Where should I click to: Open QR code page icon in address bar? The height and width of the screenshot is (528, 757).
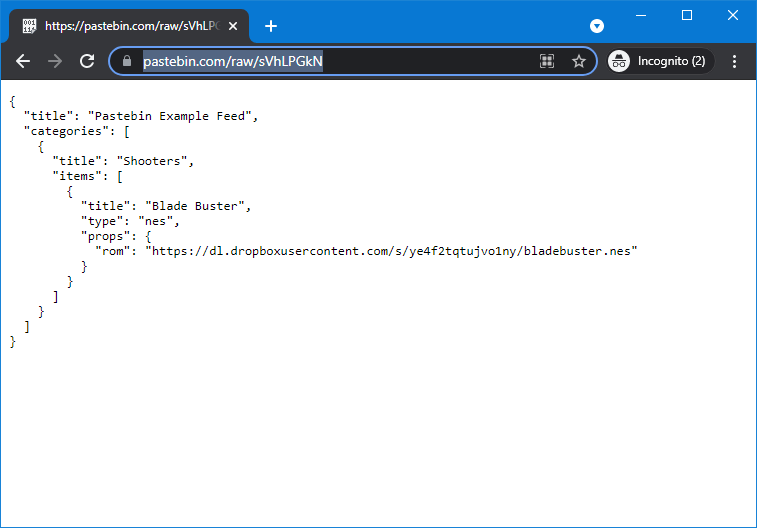tap(547, 61)
